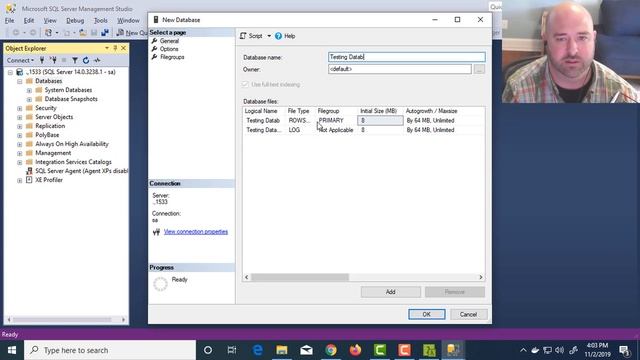Open the orange Camtasia recorder taskbar icon
Viewport: 640px width, 360px height.
[404, 350]
